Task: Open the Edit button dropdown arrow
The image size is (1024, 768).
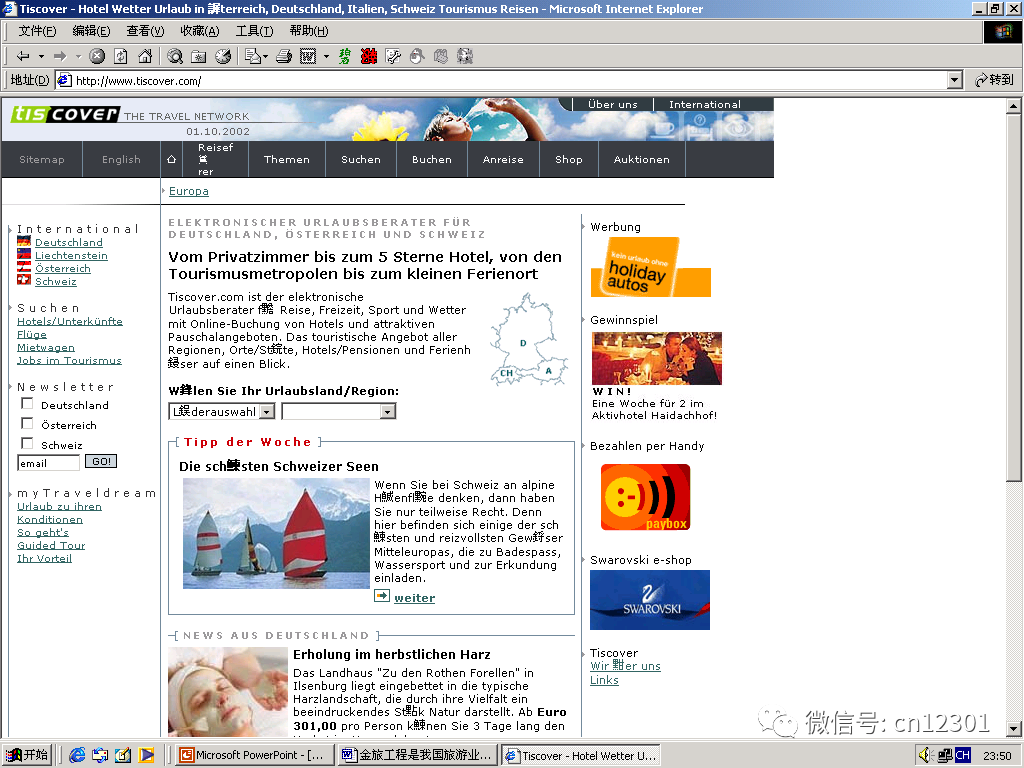Action: pos(326,57)
